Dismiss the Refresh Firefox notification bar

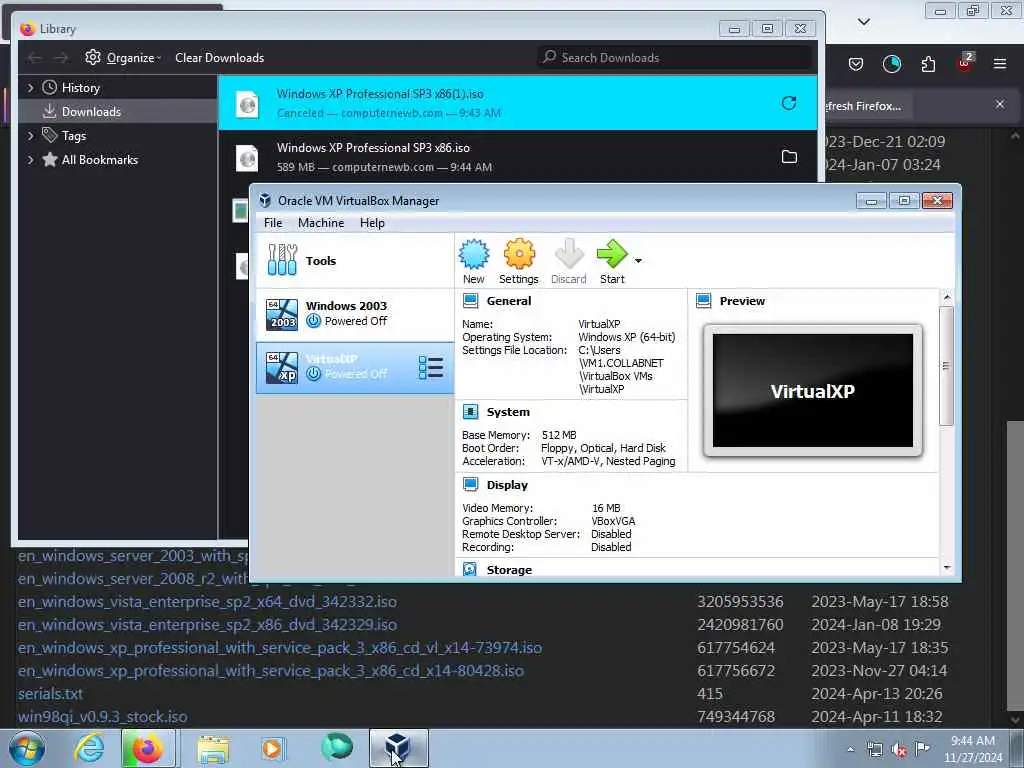click(1000, 104)
